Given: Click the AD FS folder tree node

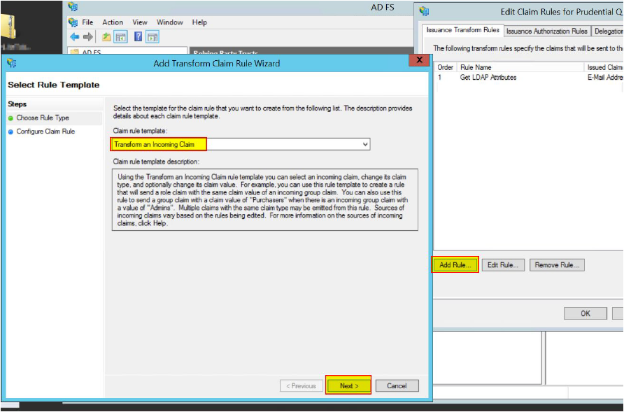Looking at the screenshot, I should 90,50.
